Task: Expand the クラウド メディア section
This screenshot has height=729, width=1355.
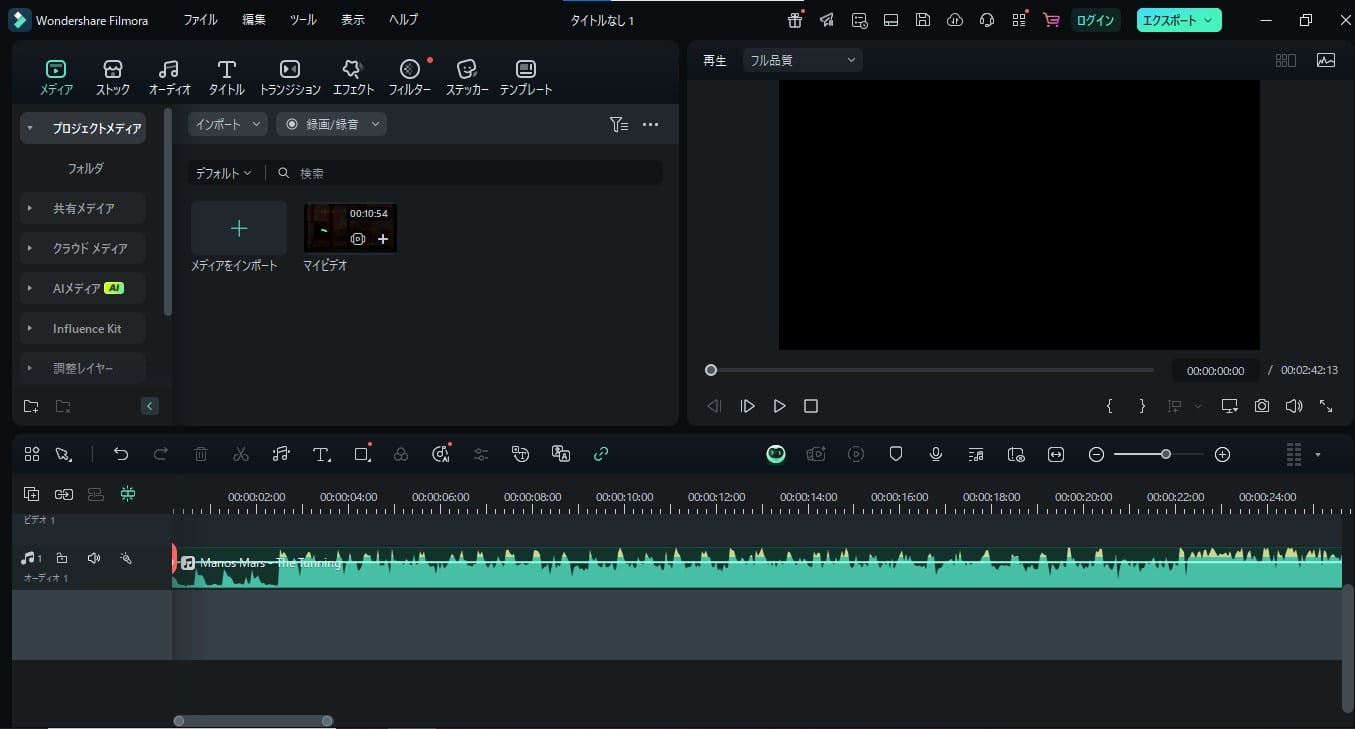Action: [x=30, y=248]
